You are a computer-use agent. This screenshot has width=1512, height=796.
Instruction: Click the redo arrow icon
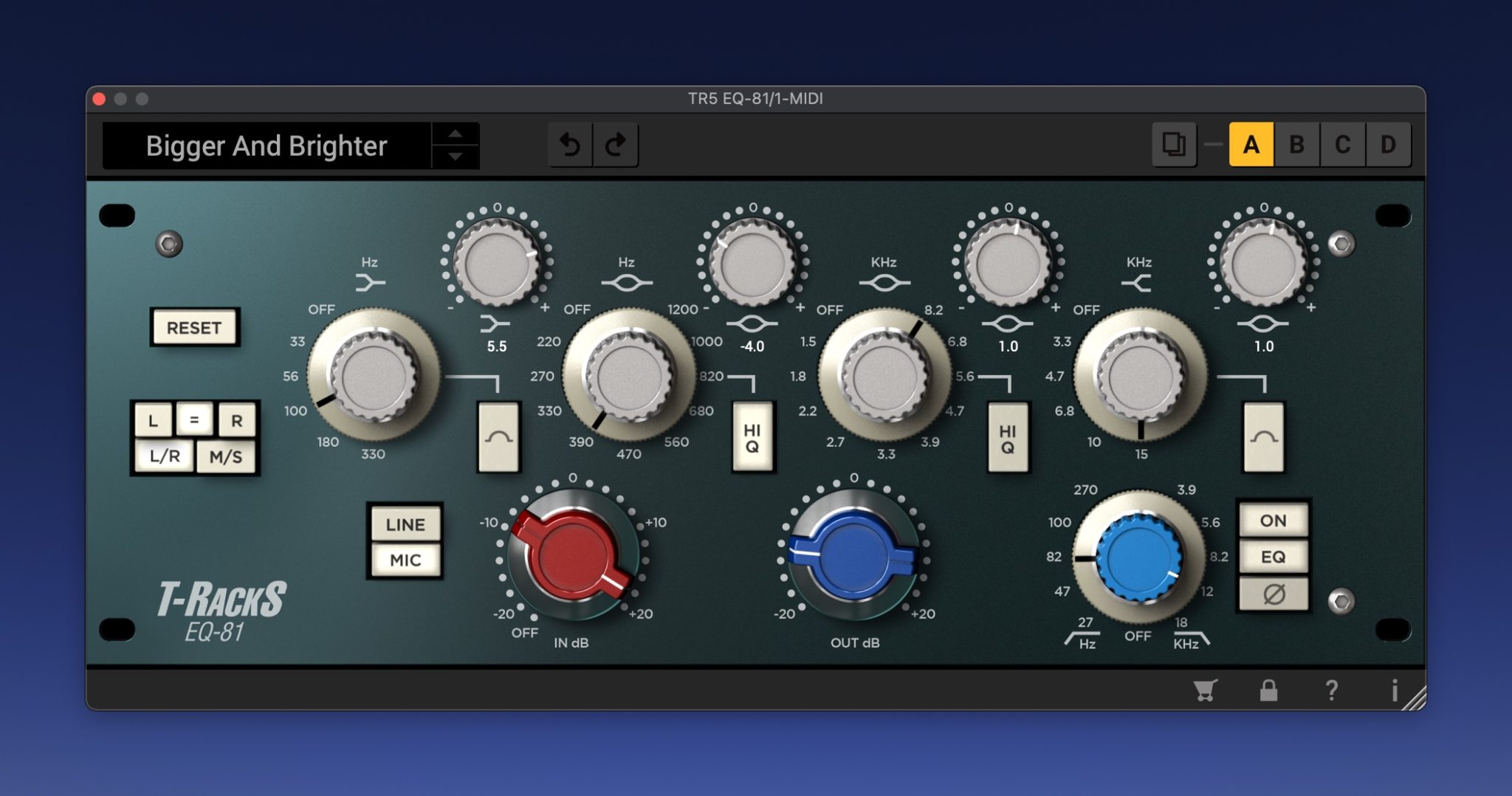tap(616, 145)
